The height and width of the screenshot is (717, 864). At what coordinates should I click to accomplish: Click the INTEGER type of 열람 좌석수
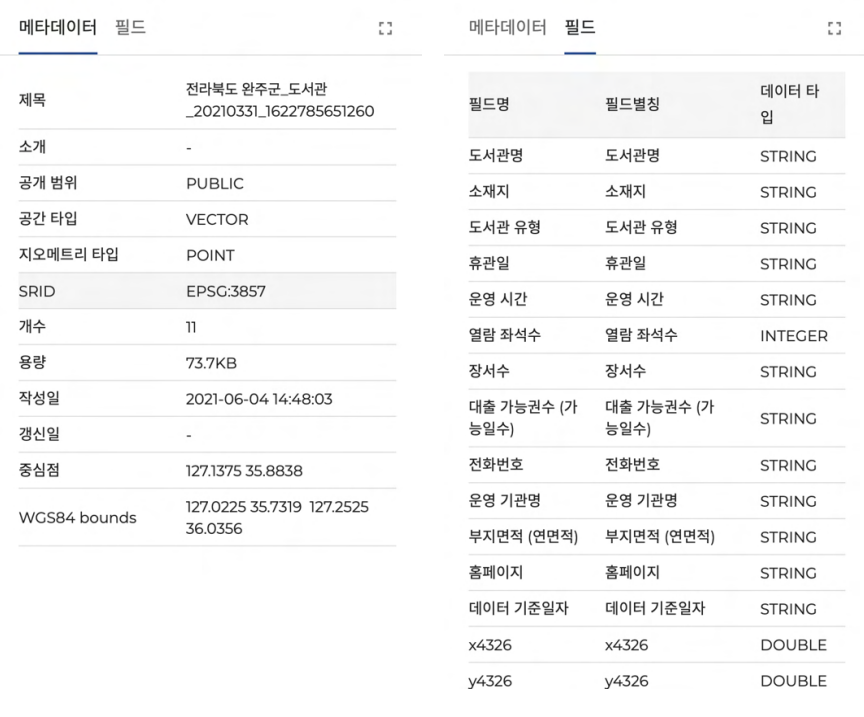tap(793, 336)
